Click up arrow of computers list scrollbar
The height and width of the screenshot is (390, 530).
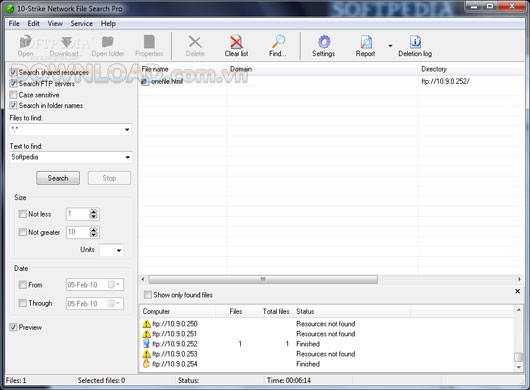point(519,309)
